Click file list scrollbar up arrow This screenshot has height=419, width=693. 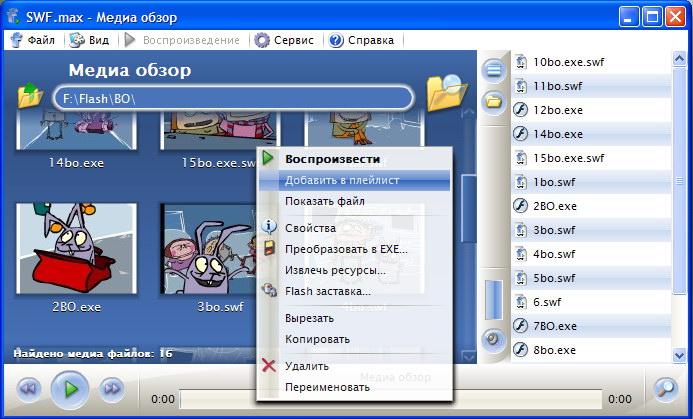pos(679,58)
